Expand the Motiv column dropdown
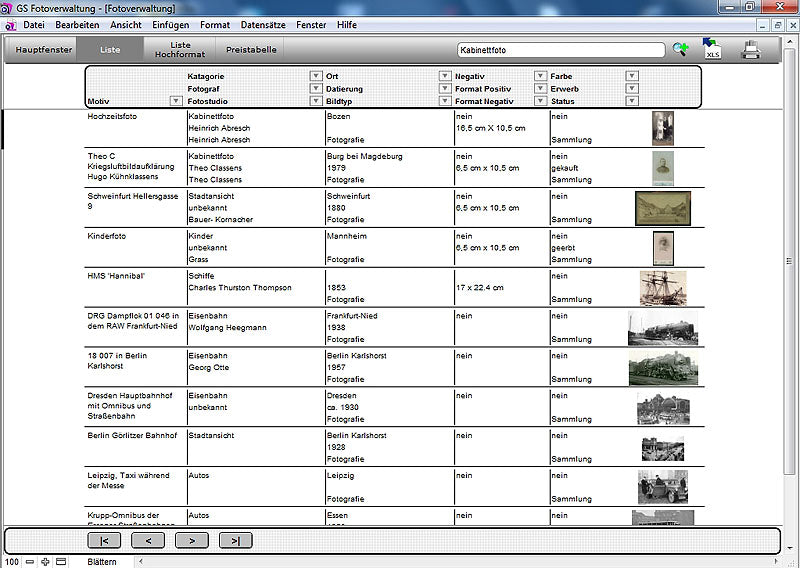Screen dimensions: 800x568 (176, 101)
